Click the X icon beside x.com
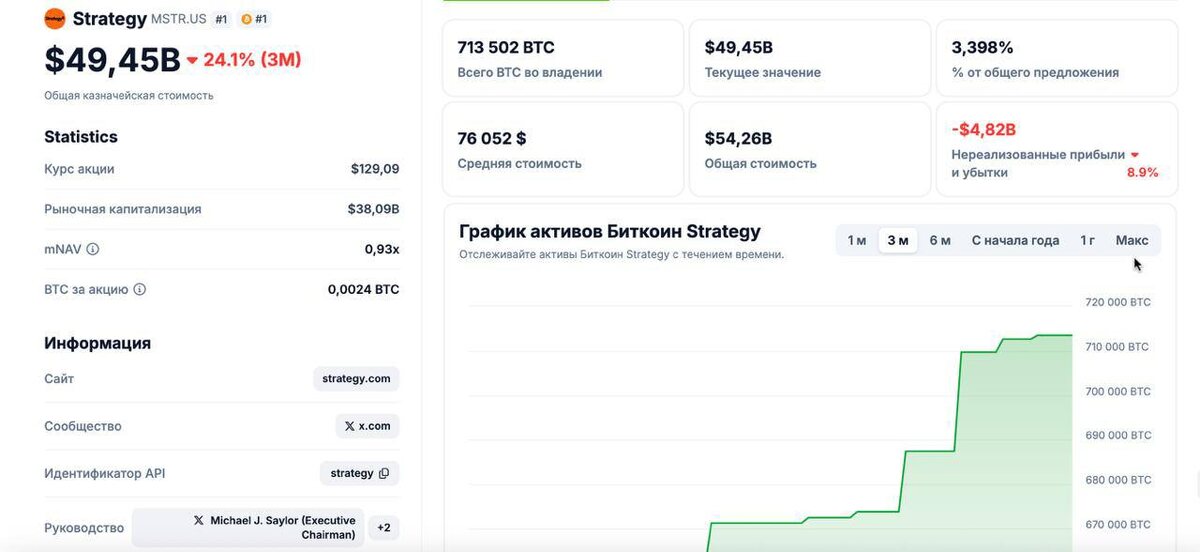The image size is (1200, 552). [x=349, y=426]
